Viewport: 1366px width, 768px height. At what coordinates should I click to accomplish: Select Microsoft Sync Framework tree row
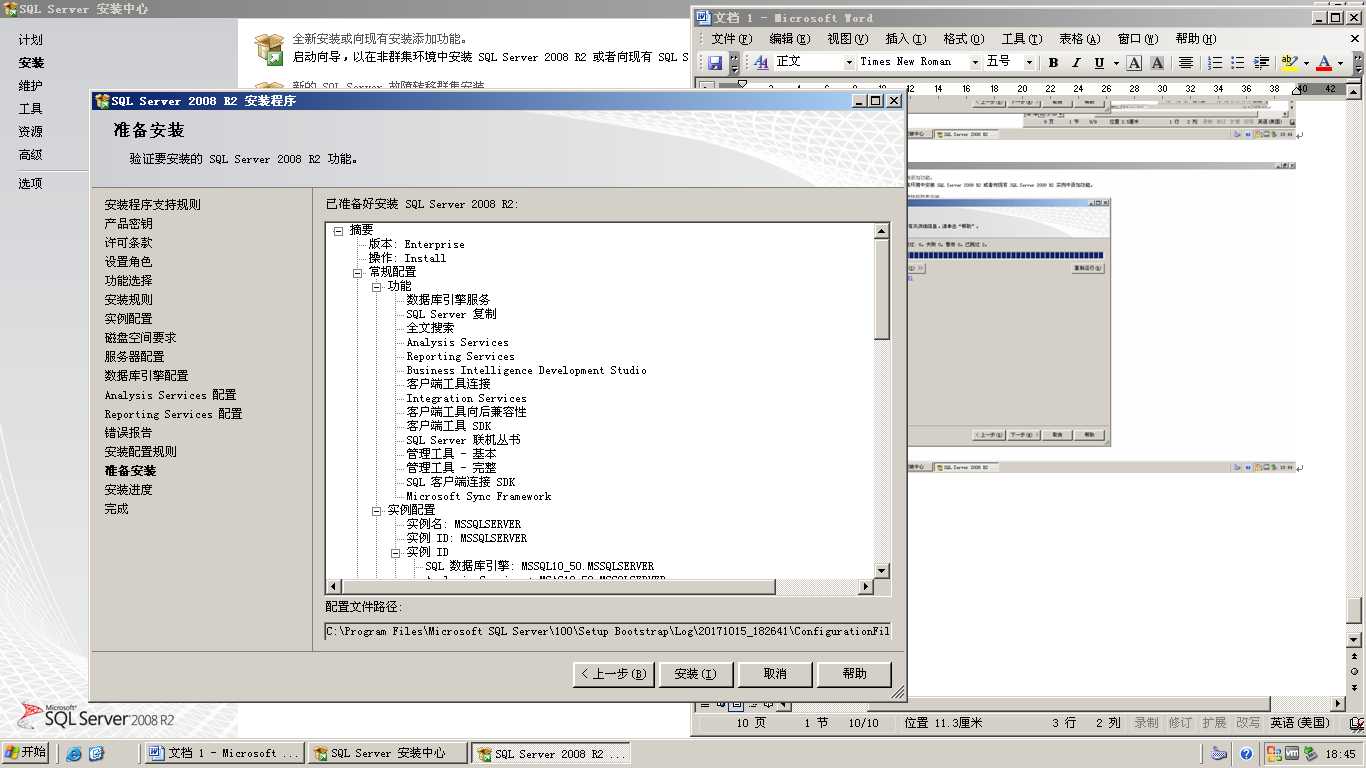tap(478, 496)
